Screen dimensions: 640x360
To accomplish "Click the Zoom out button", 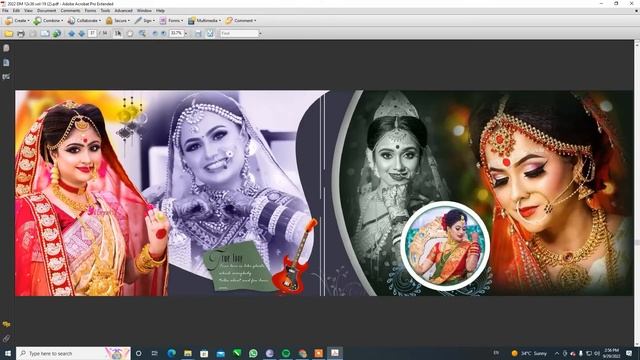I will click(x=155, y=33).
